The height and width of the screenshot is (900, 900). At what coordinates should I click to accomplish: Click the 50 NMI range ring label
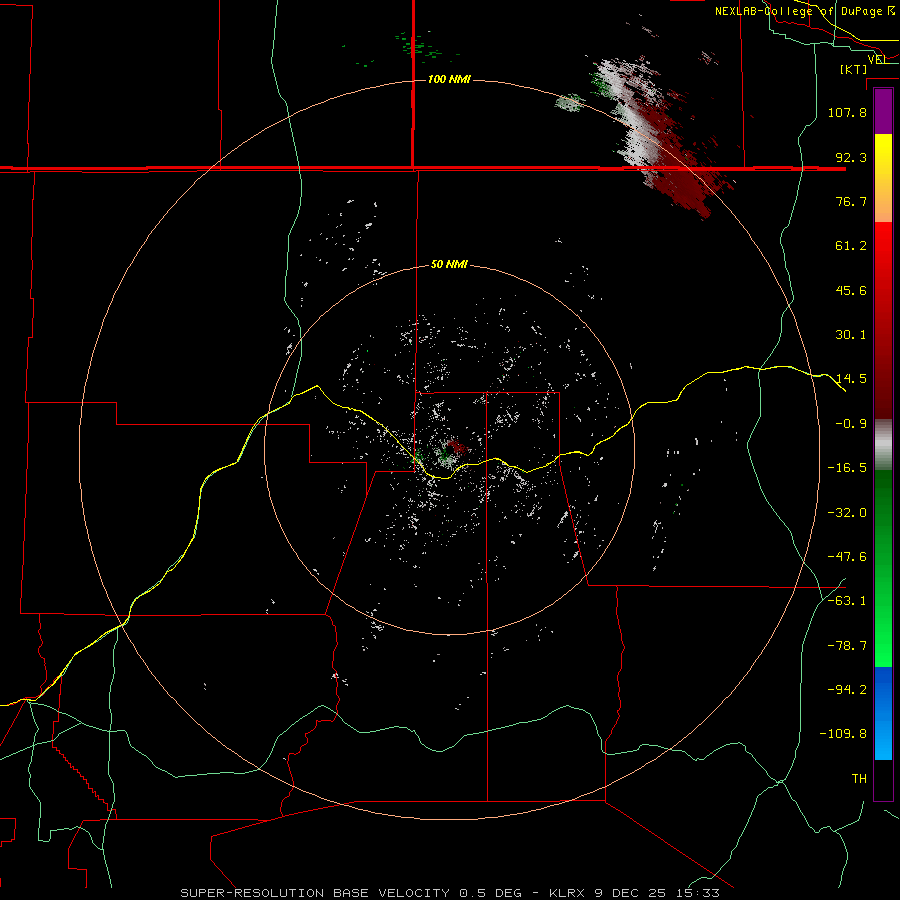click(x=449, y=264)
